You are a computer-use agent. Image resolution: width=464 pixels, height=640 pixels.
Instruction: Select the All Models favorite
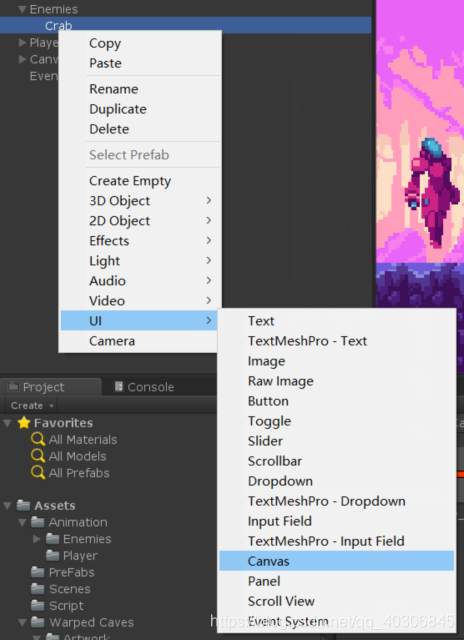point(78,456)
